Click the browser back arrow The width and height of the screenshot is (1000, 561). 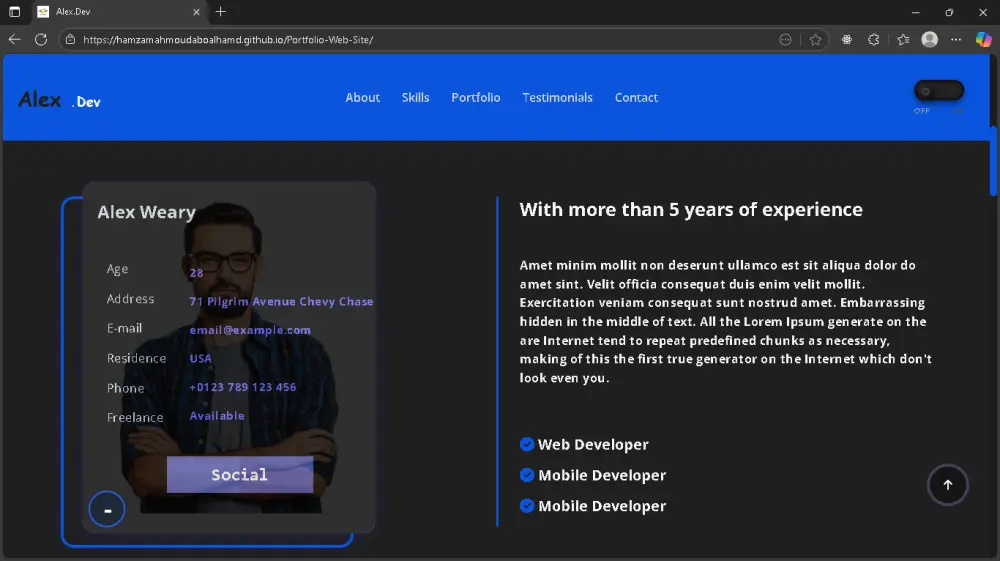pos(14,40)
